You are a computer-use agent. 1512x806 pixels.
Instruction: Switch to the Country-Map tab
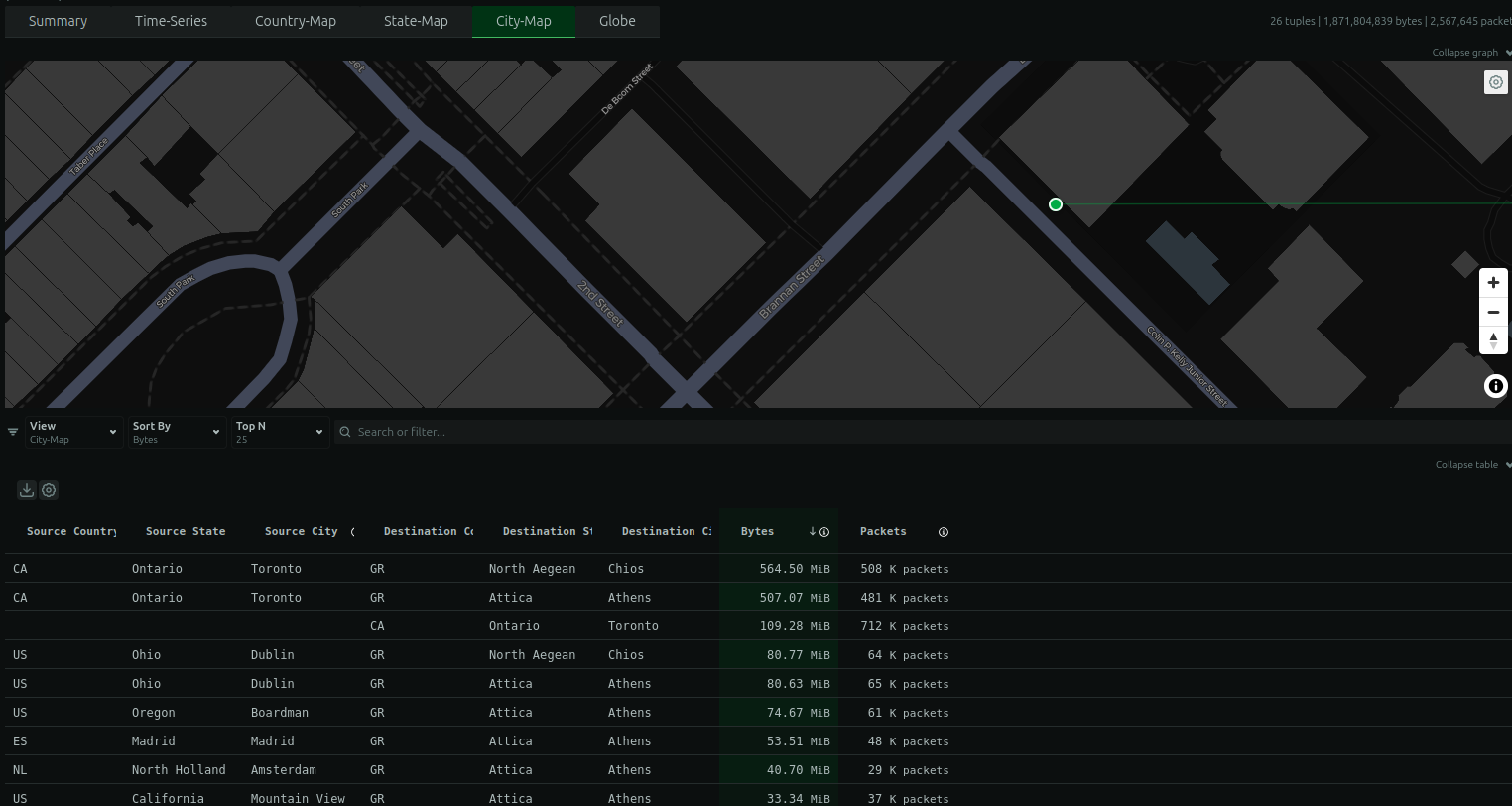(x=296, y=21)
